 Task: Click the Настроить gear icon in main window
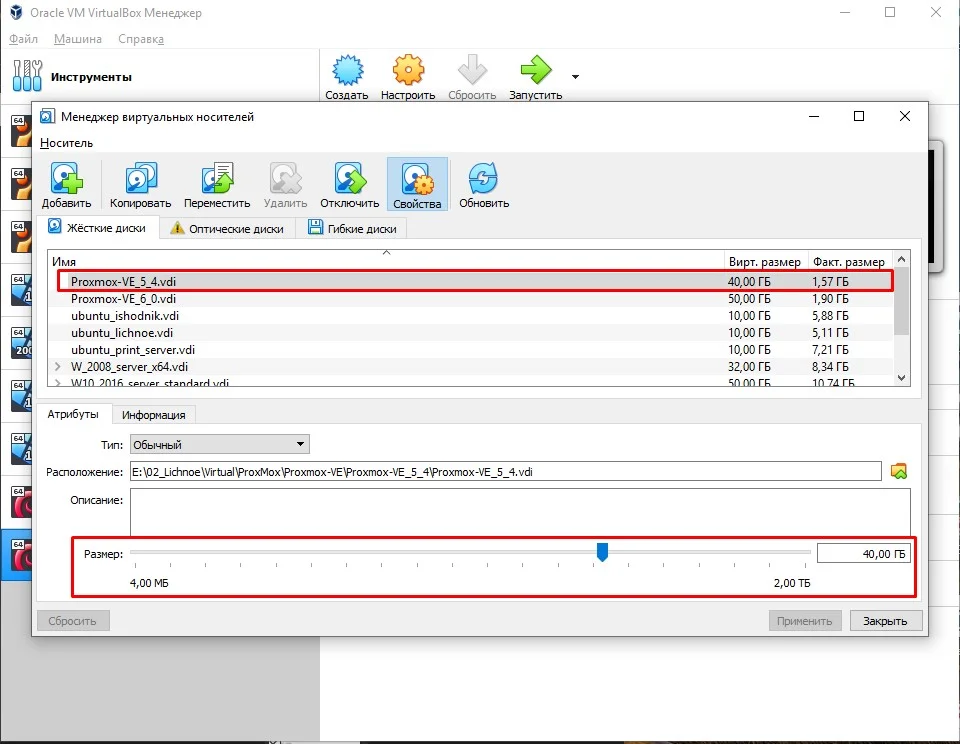pyautogui.click(x=408, y=70)
